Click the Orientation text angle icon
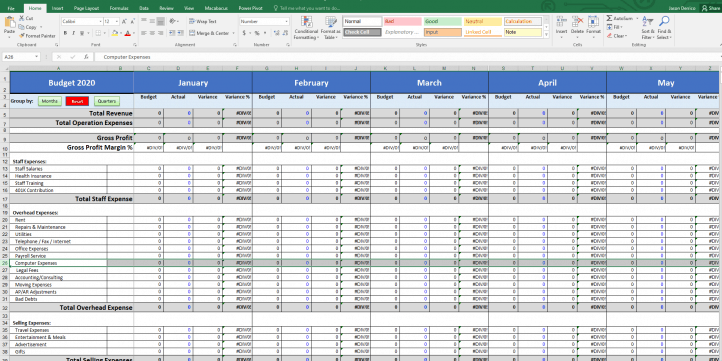The width and height of the screenshot is (722, 361). coord(173,21)
